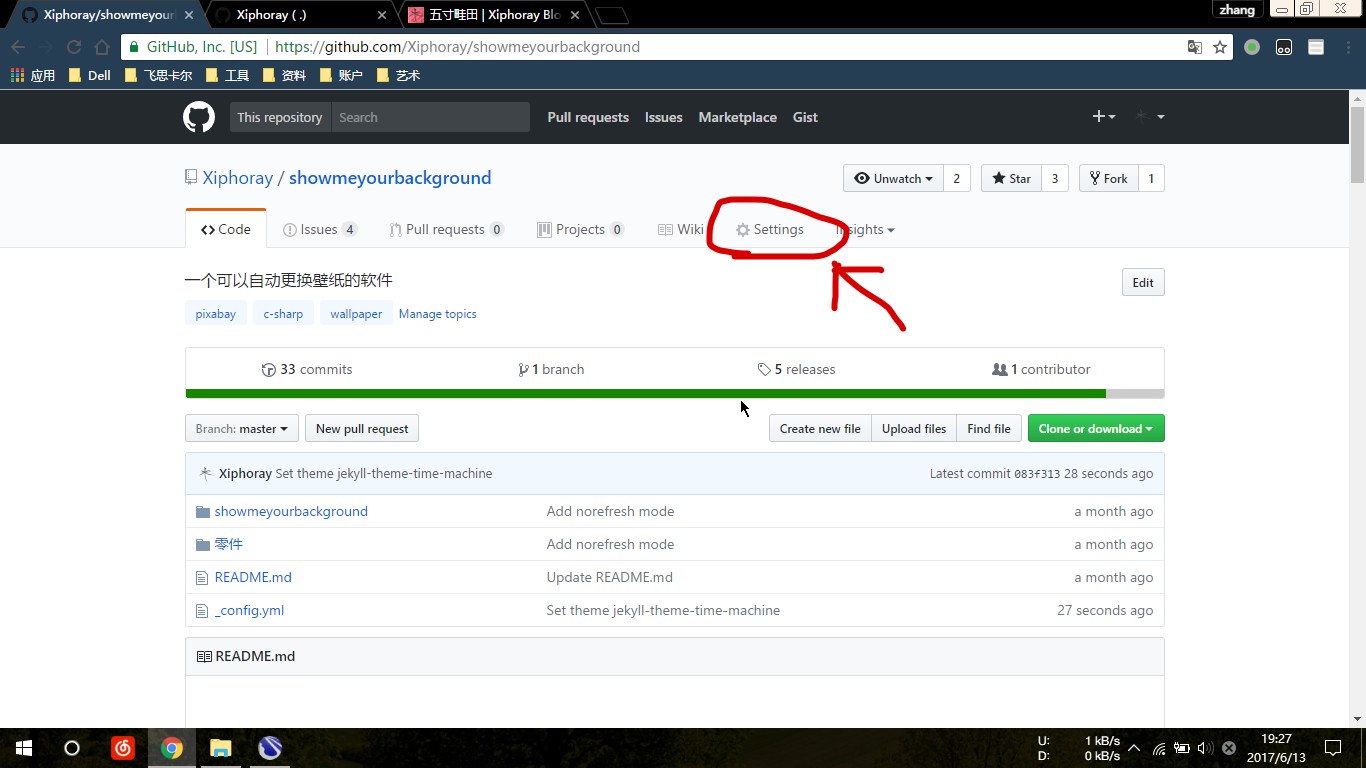Open the showmeyourbackground folder

click(x=290, y=511)
